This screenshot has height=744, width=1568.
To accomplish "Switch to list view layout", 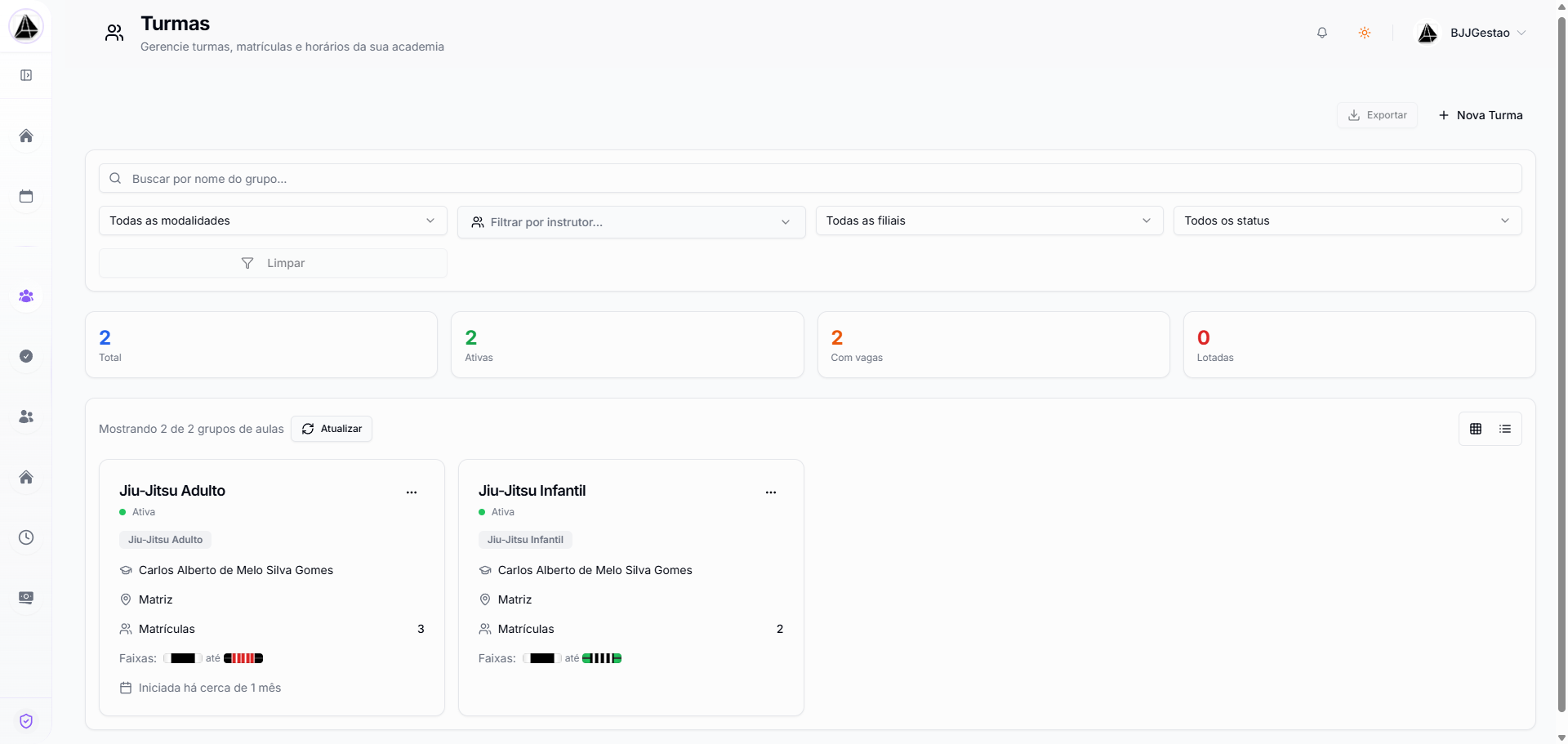I will pos(1504,429).
